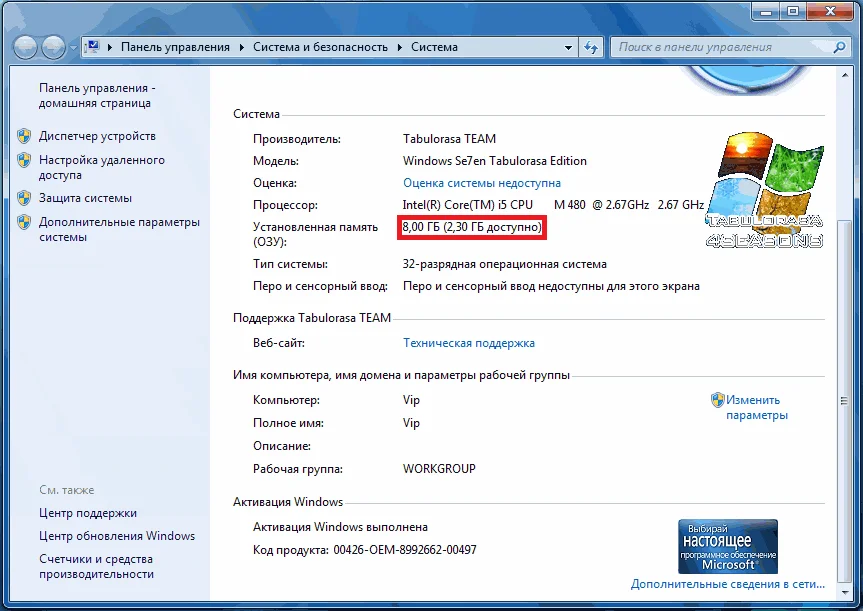Click the shield icon beside Диспетчер устройств
This screenshot has height=611, width=863.
click(24, 136)
